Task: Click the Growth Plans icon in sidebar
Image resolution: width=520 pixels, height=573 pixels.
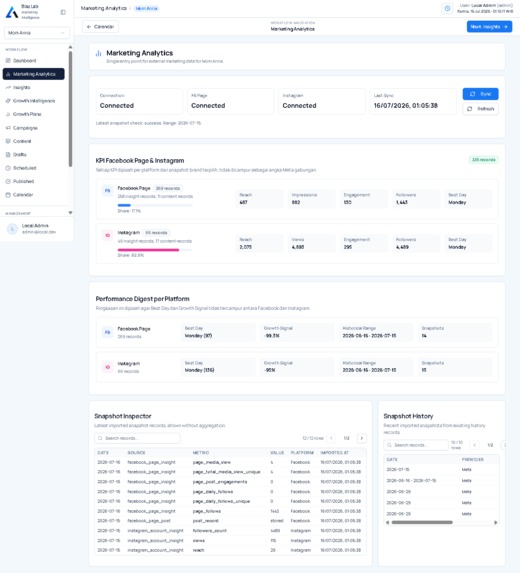Action: click(x=8, y=114)
